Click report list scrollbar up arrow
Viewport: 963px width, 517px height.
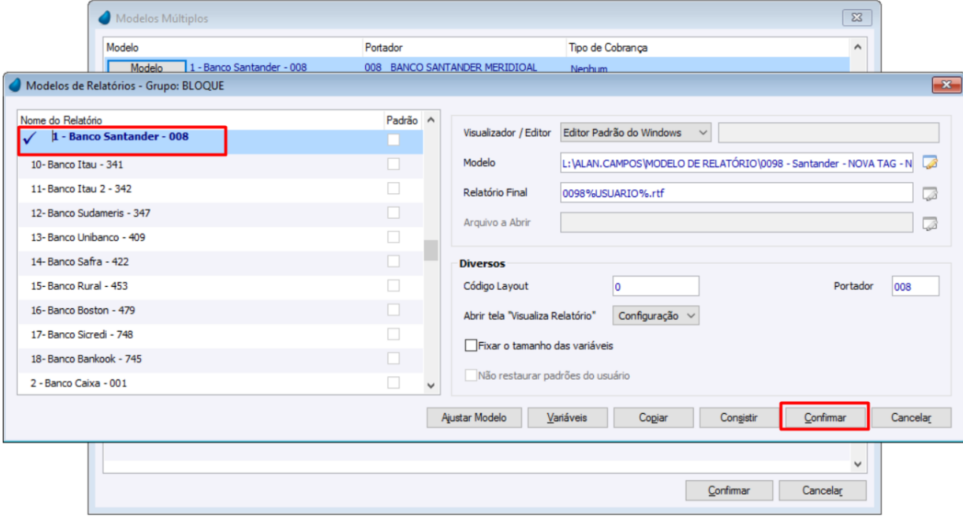(431, 120)
